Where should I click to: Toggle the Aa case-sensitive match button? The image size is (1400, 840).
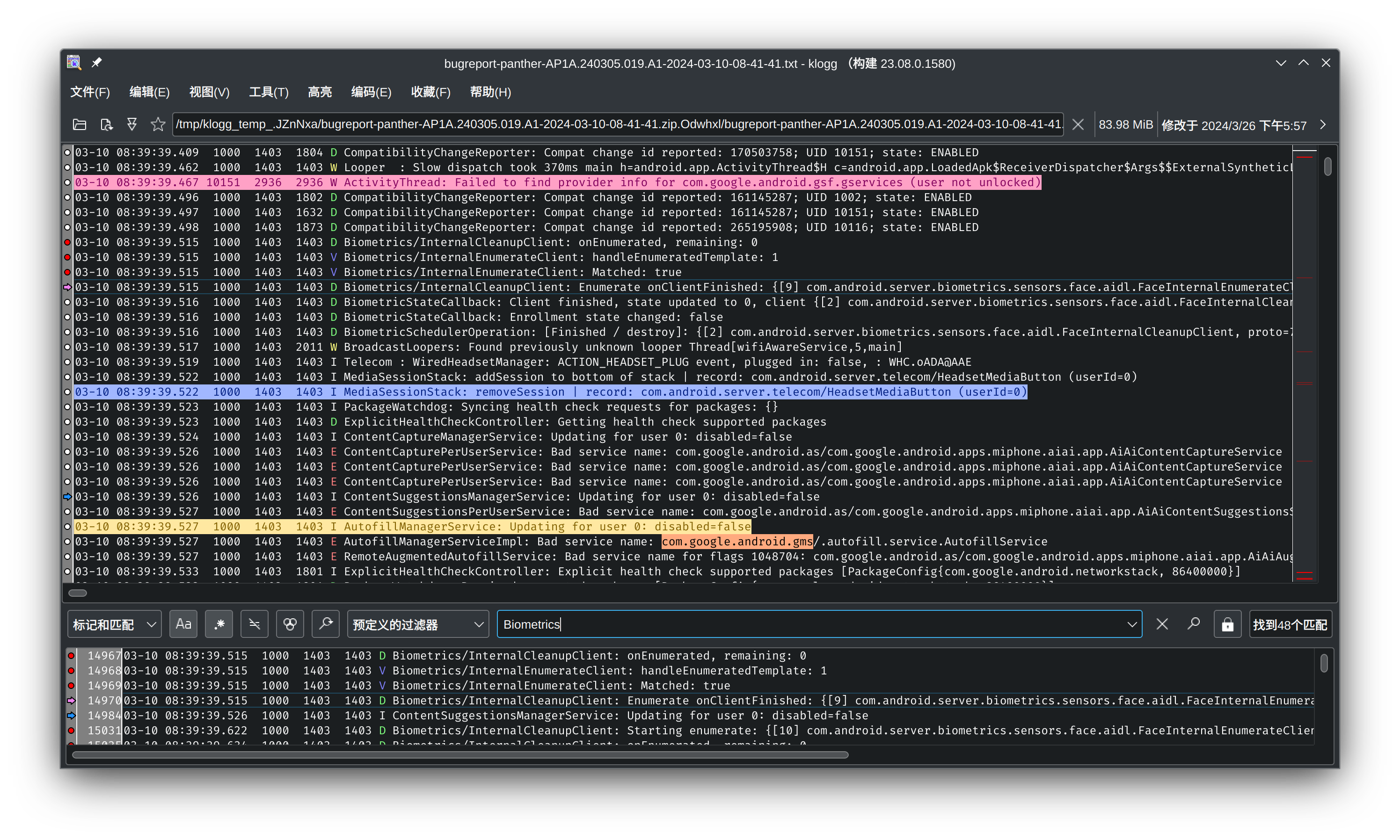point(183,624)
